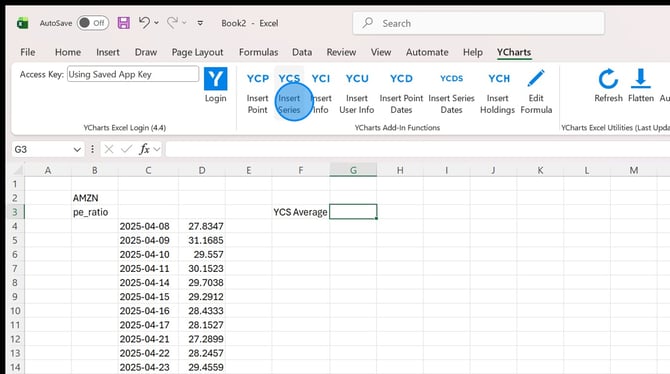
Task: Select column B header
Action: (94, 170)
